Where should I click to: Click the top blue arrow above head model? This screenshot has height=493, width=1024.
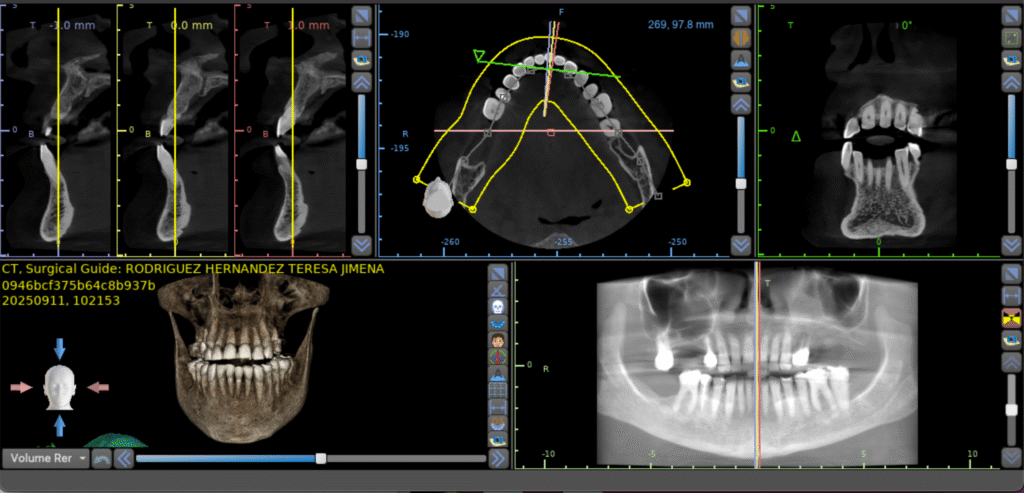click(59, 348)
